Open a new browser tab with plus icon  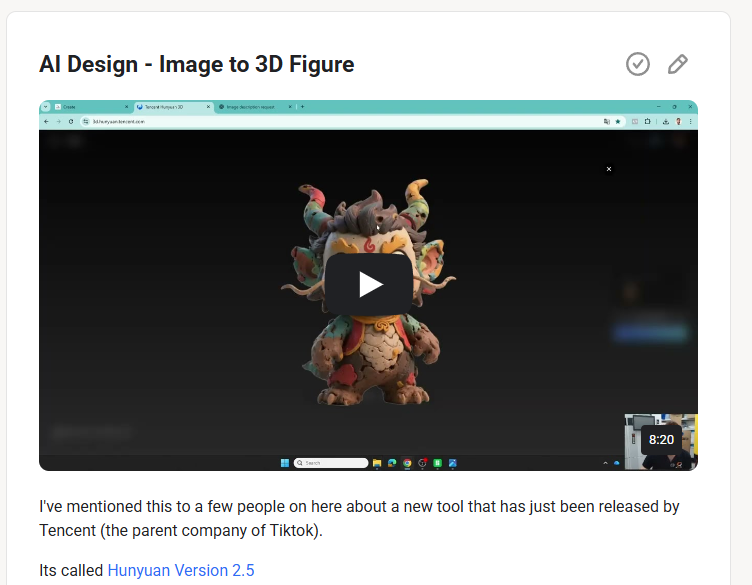pyautogui.click(x=303, y=106)
